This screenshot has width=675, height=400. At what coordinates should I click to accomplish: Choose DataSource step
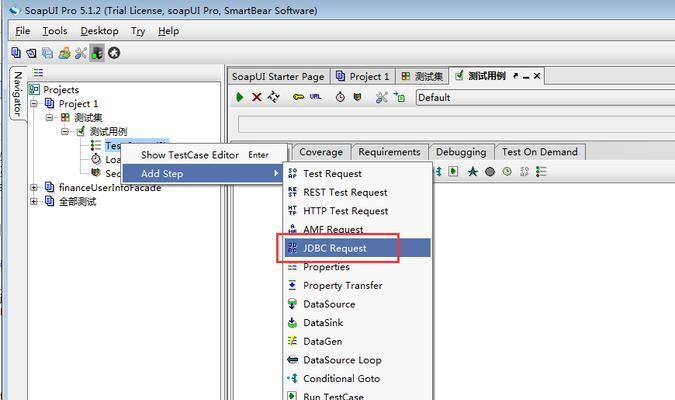point(358,304)
